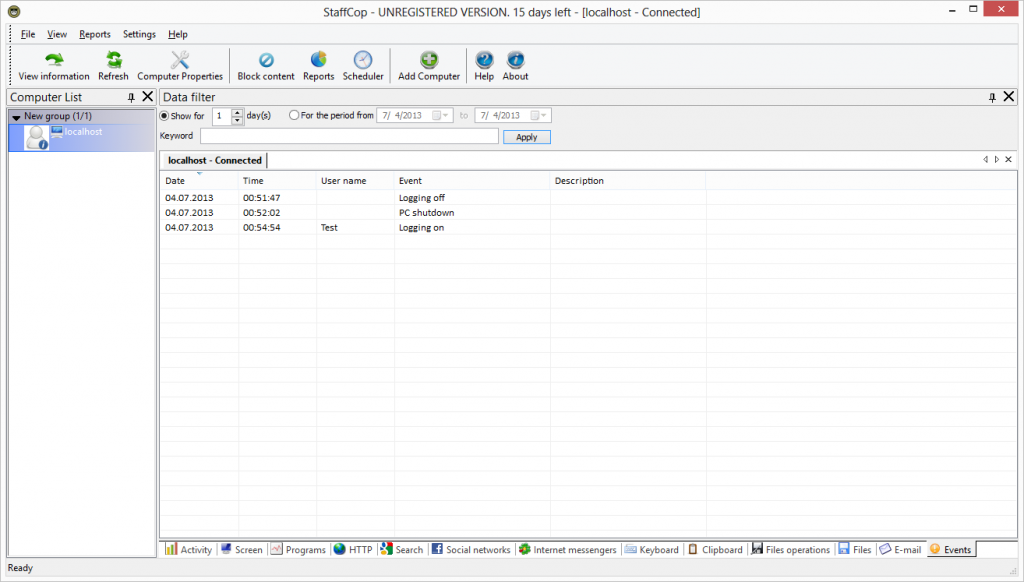Collapse the New group (1/1) tree node
This screenshot has height=582, width=1024.
point(16,117)
